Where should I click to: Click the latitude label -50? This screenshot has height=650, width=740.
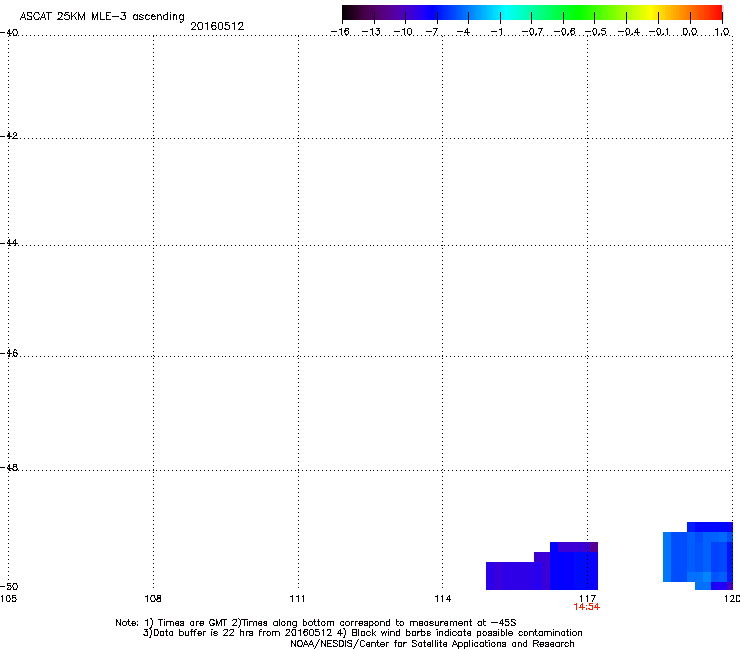point(9,586)
